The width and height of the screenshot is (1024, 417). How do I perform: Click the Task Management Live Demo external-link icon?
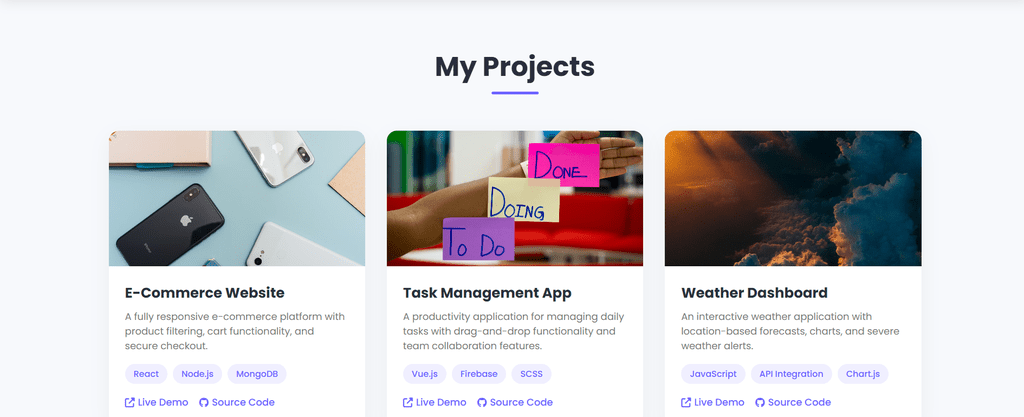(408, 402)
